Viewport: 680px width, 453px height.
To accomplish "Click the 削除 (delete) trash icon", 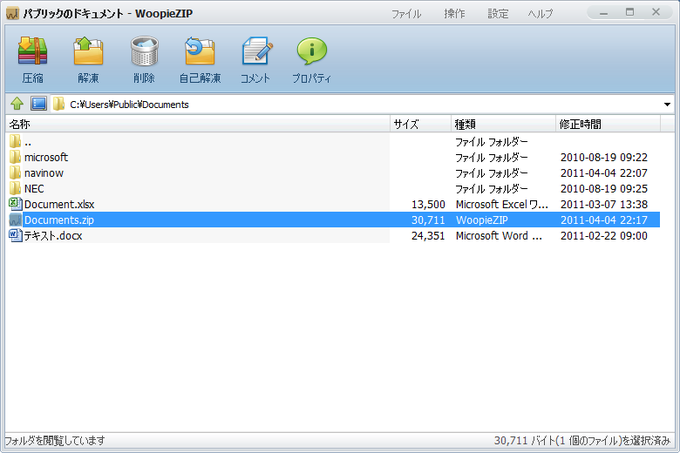I will coord(144,51).
